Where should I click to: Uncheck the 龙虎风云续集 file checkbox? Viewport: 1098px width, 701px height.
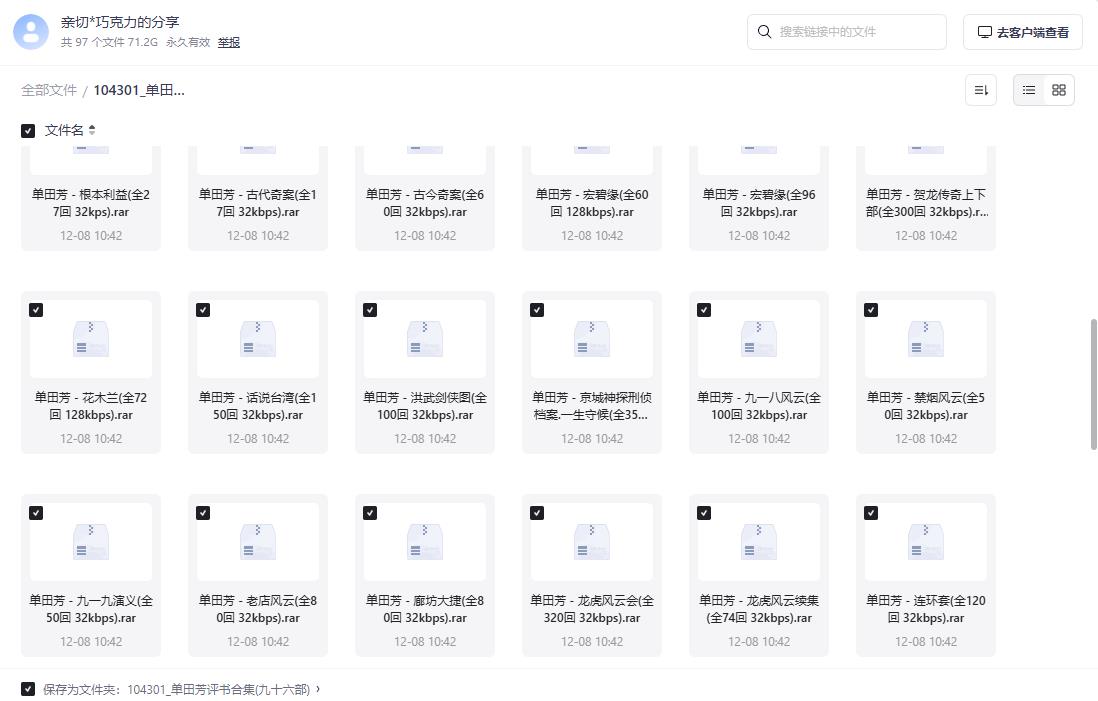pos(704,513)
